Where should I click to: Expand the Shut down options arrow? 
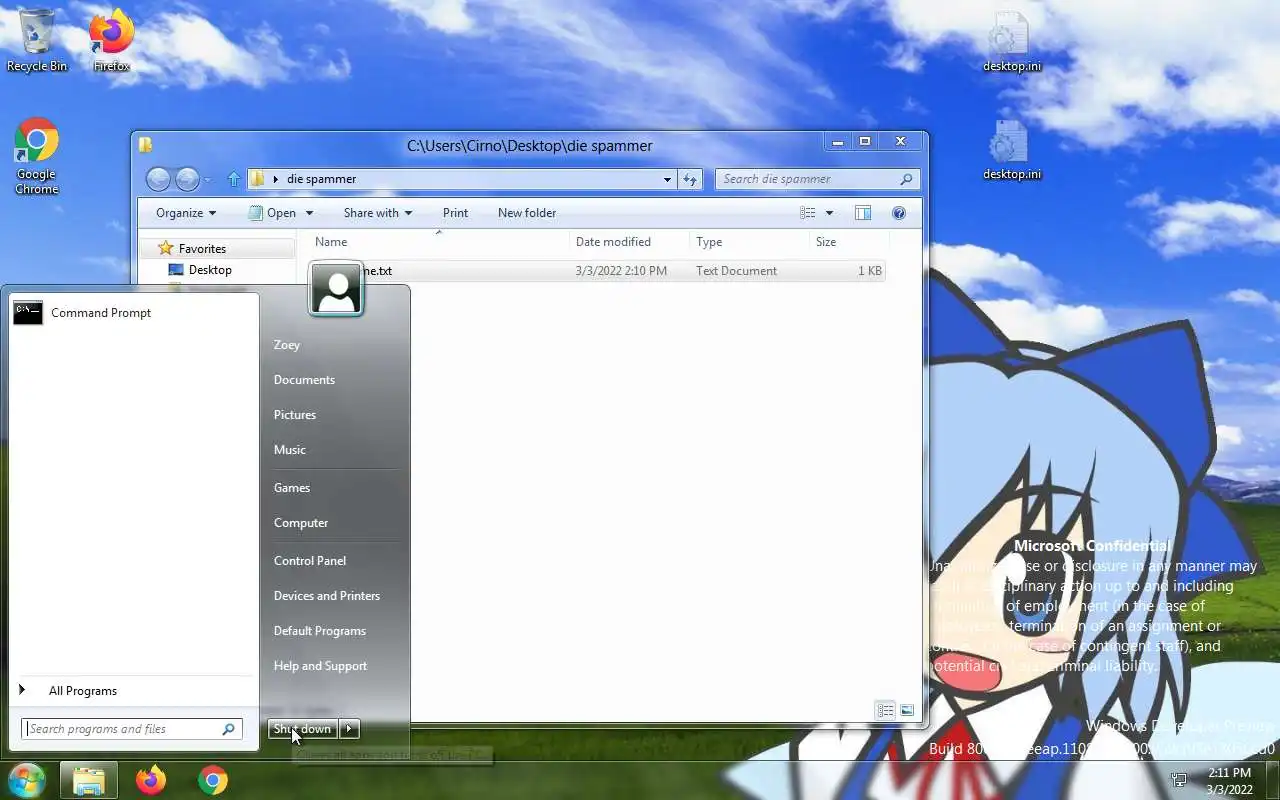349,729
